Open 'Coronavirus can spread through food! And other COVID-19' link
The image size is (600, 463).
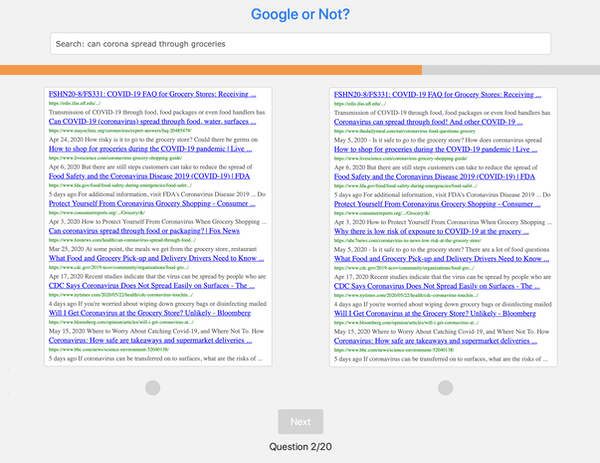click(x=428, y=122)
